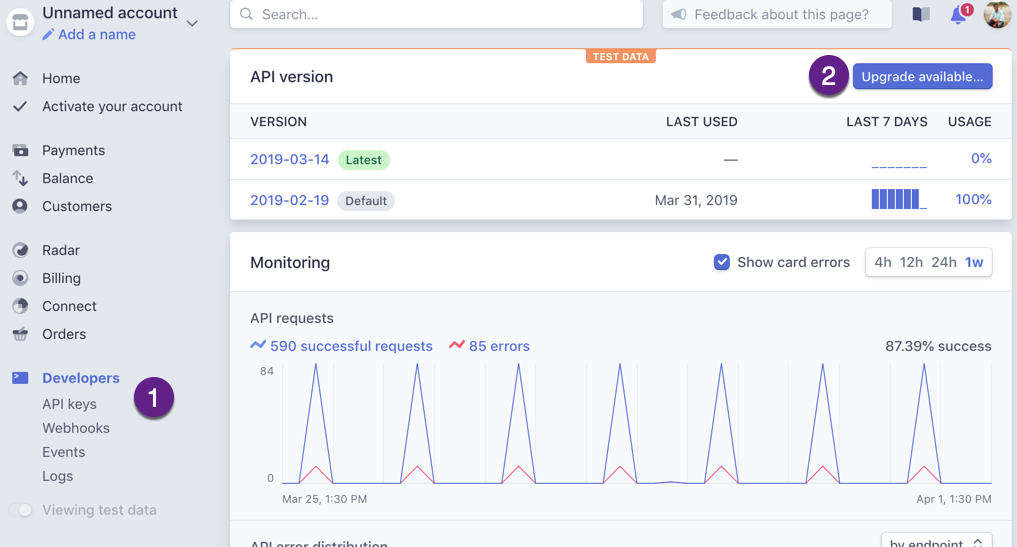1017x547 pixels.
Task: Click the VERSION column header
Action: click(x=278, y=122)
